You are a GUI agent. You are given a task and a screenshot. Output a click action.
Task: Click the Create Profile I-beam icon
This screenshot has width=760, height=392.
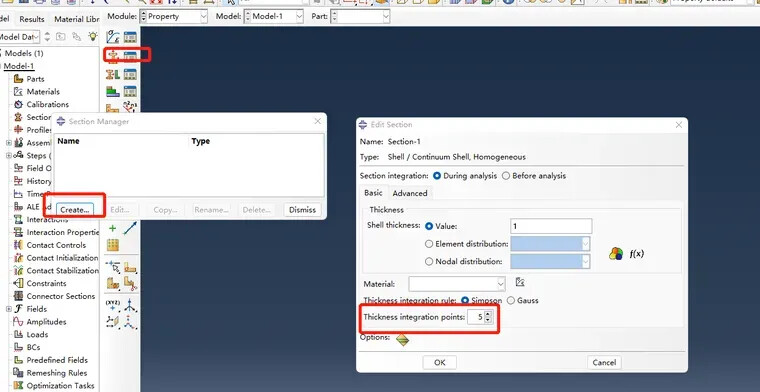[x=113, y=74]
